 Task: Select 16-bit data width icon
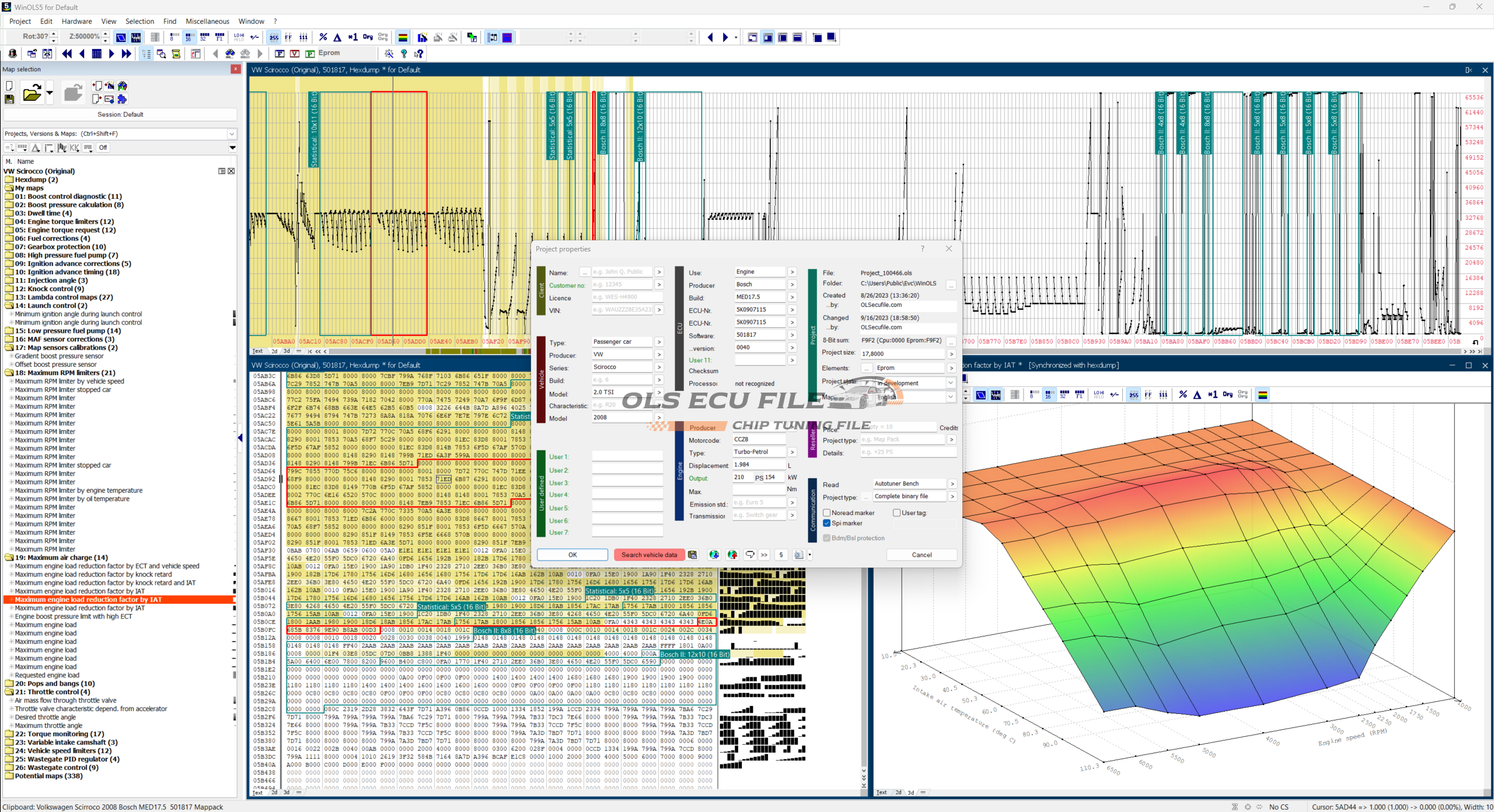click(x=189, y=37)
